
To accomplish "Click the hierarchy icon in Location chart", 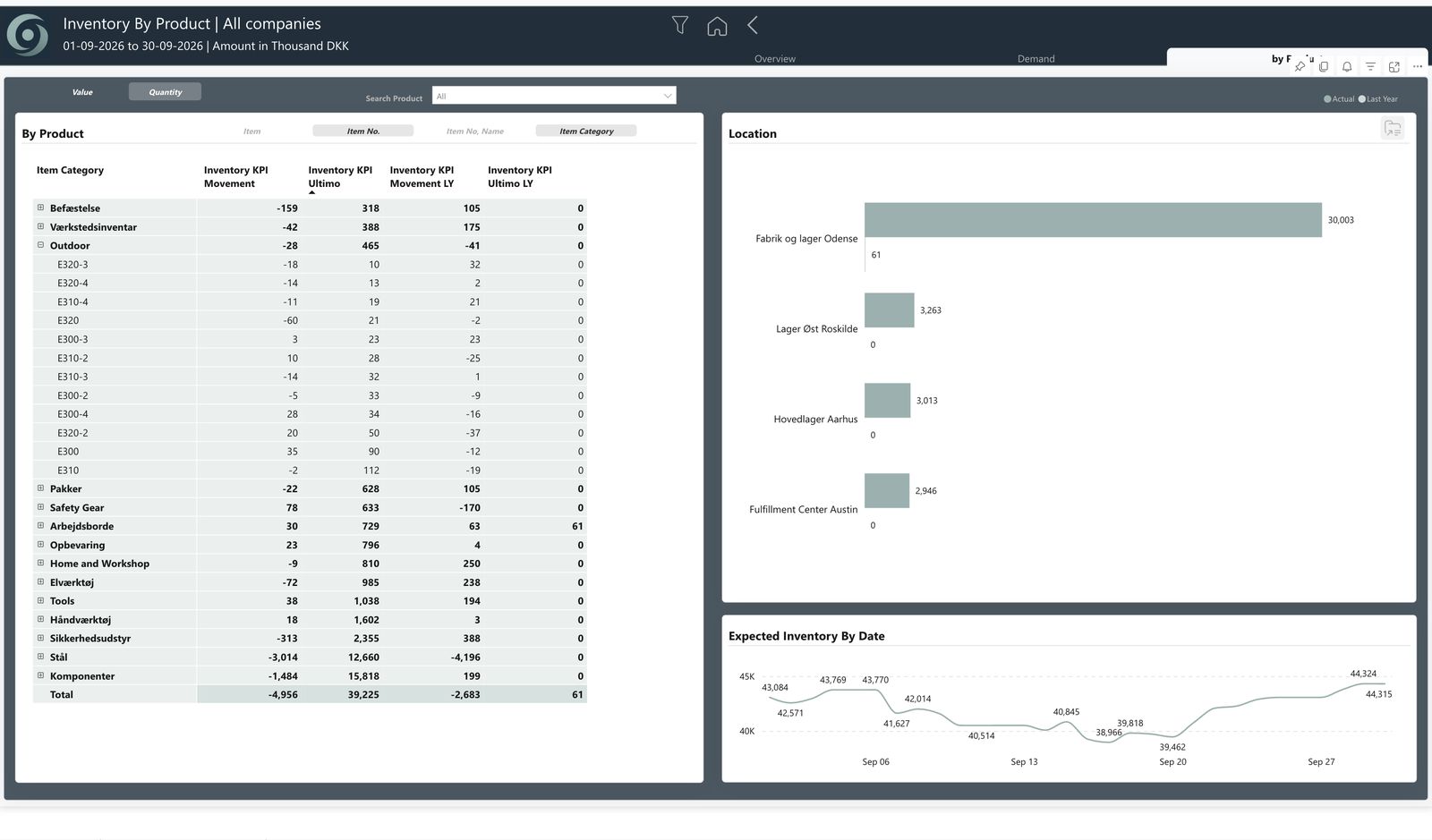I will pyautogui.click(x=1393, y=129).
